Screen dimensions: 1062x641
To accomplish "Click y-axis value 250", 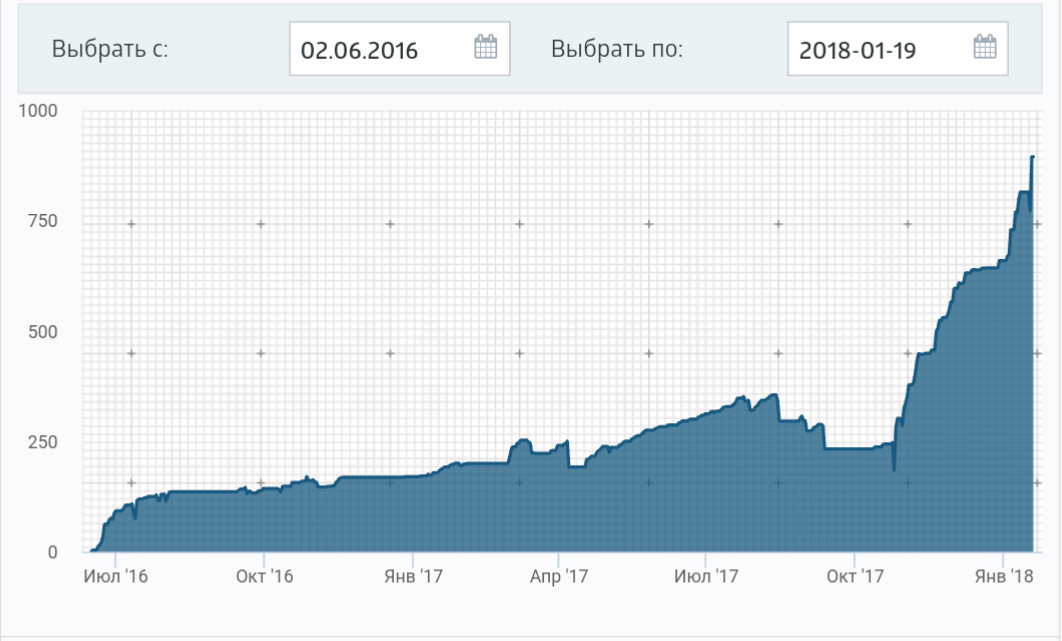I will coord(43,442).
